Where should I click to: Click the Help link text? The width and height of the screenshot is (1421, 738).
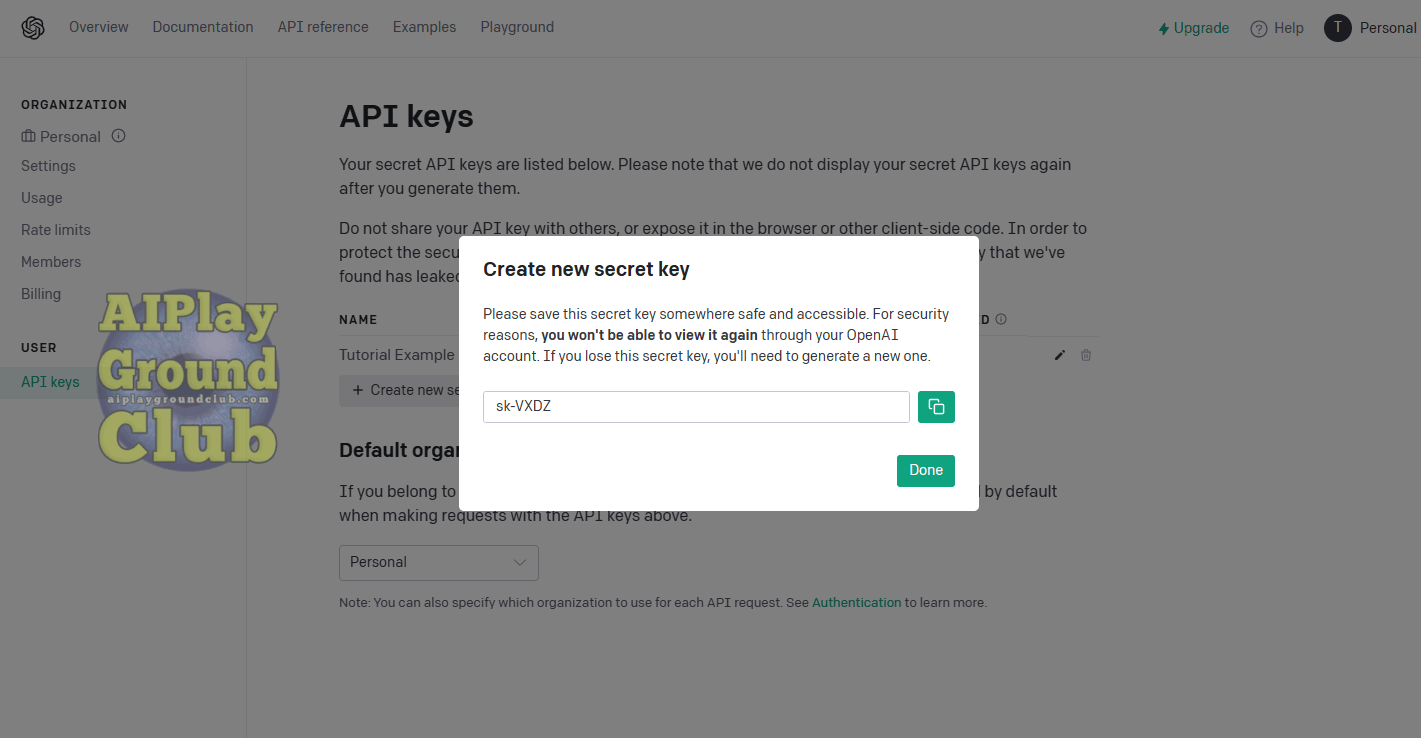1289,28
